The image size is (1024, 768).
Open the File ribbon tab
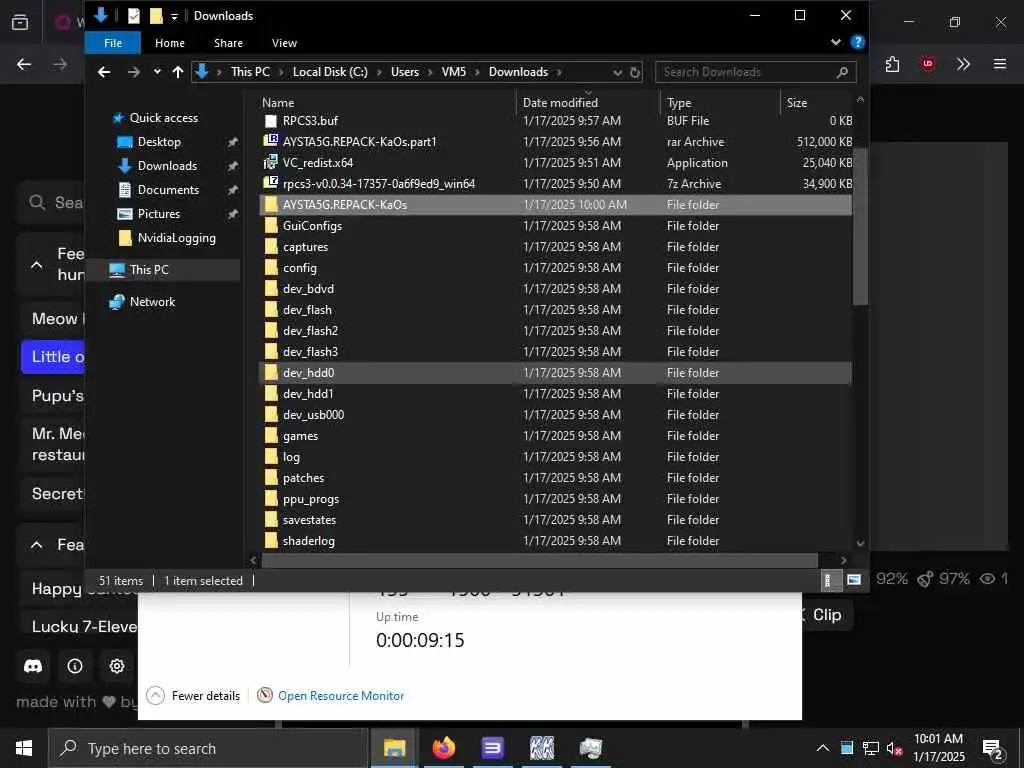point(112,43)
